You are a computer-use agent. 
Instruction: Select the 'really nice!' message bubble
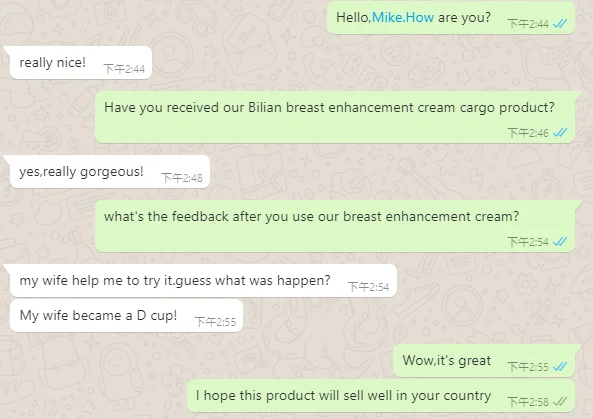click(81, 62)
